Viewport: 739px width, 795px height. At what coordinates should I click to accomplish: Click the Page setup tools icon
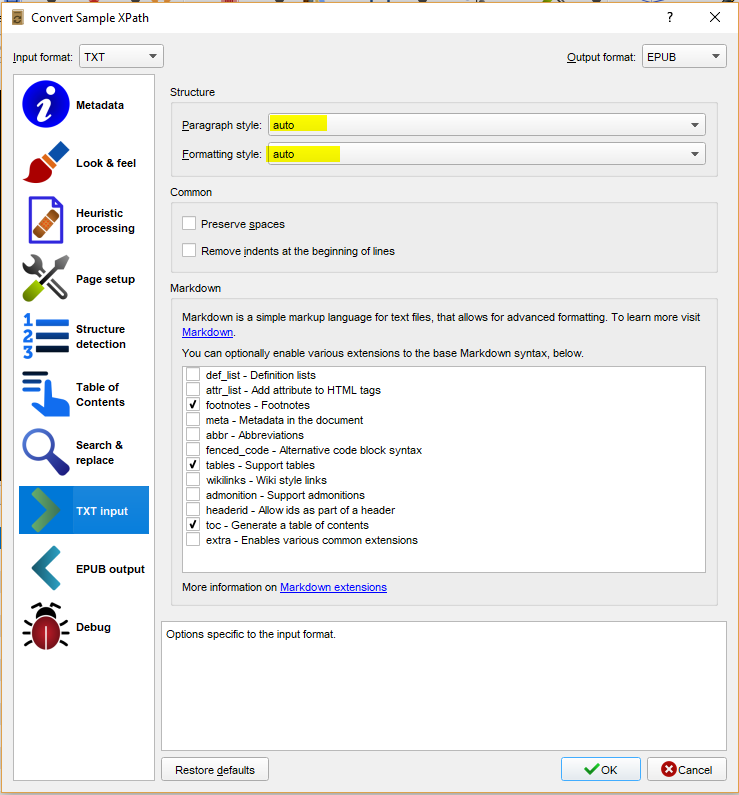click(x=46, y=278)
